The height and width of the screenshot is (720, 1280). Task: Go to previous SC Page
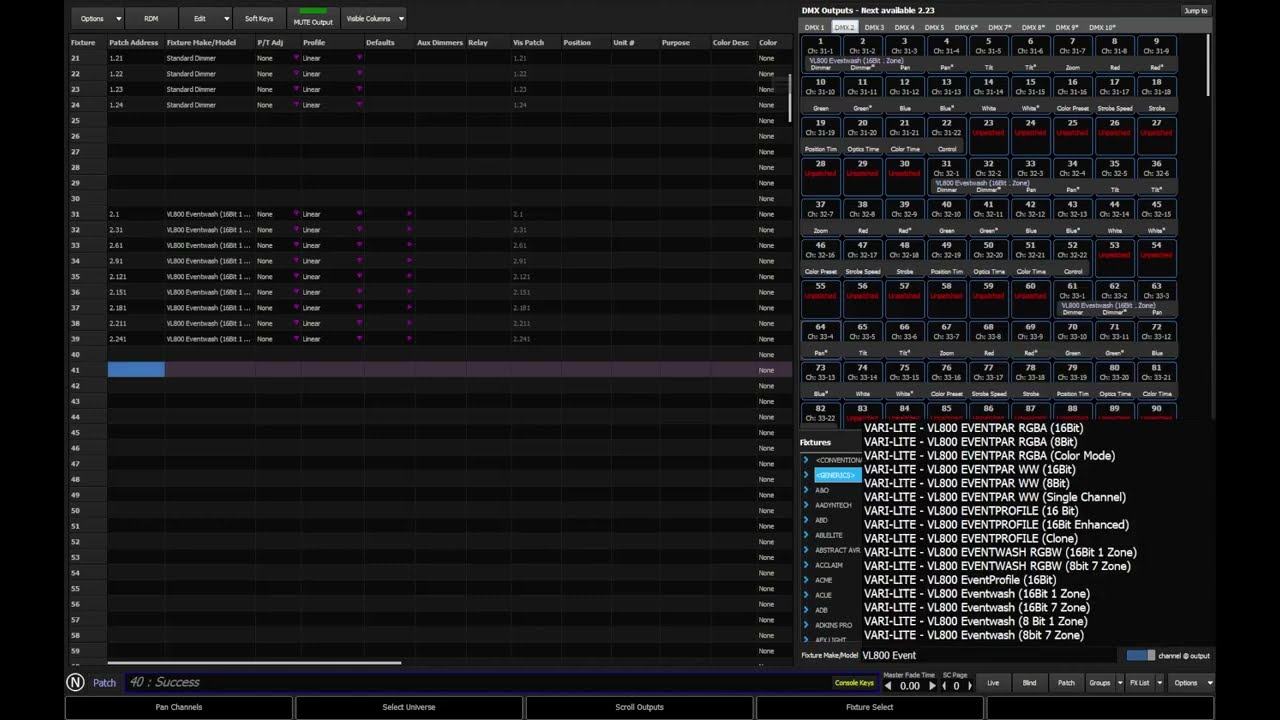point(944,686)
